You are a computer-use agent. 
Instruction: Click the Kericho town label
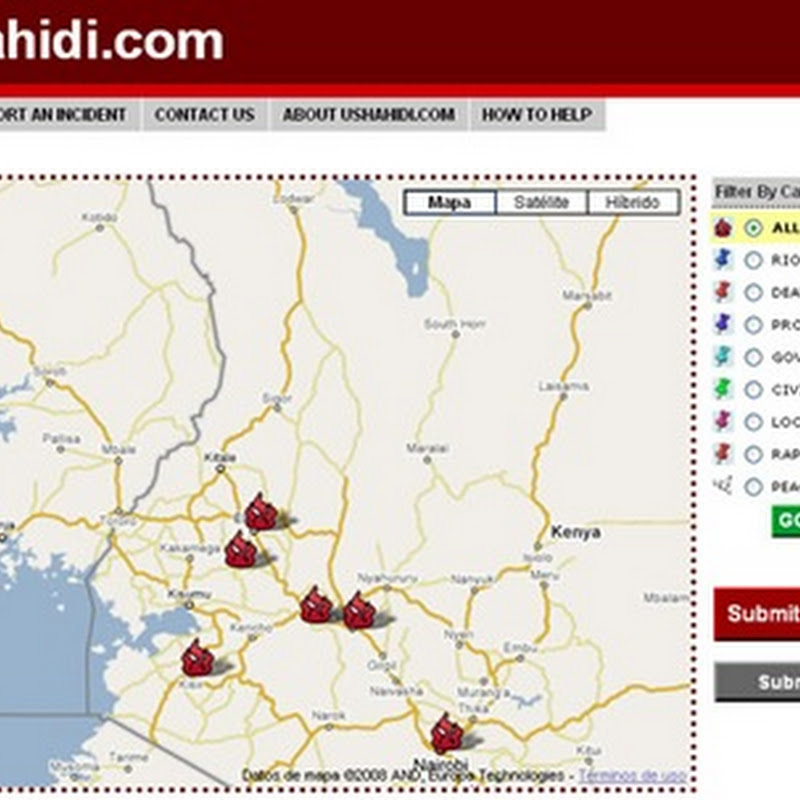click(251, 627)
